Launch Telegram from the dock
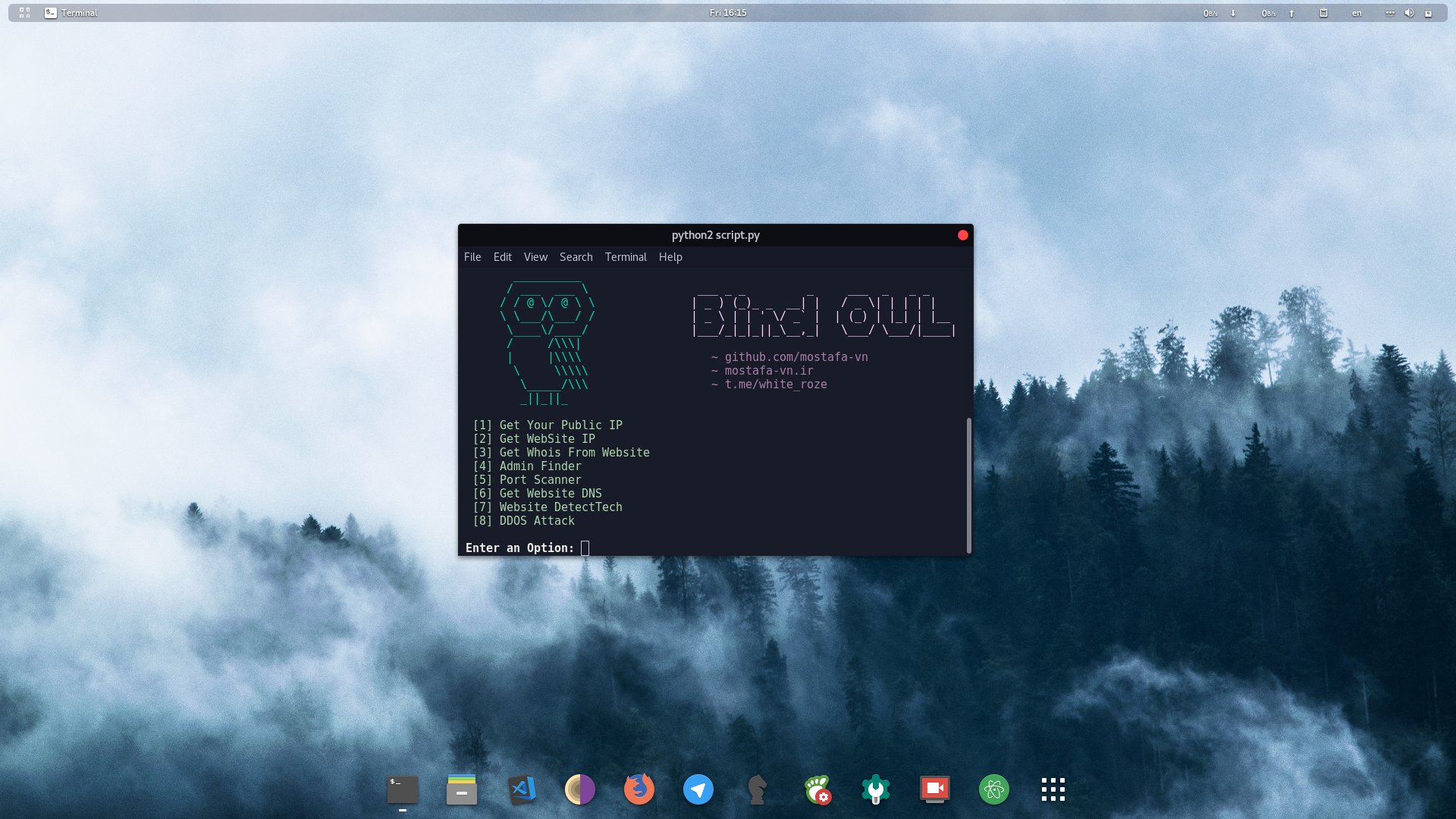This screenshot has height=819, width=1456. (698, 789)
